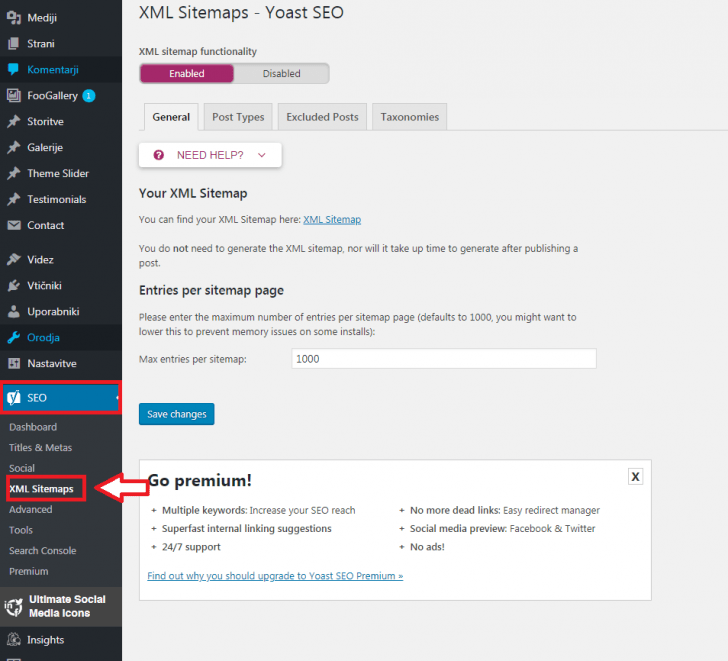Open Titles & Metas submenu
This screenshot has height=661, width=728.
pos(40,447)
